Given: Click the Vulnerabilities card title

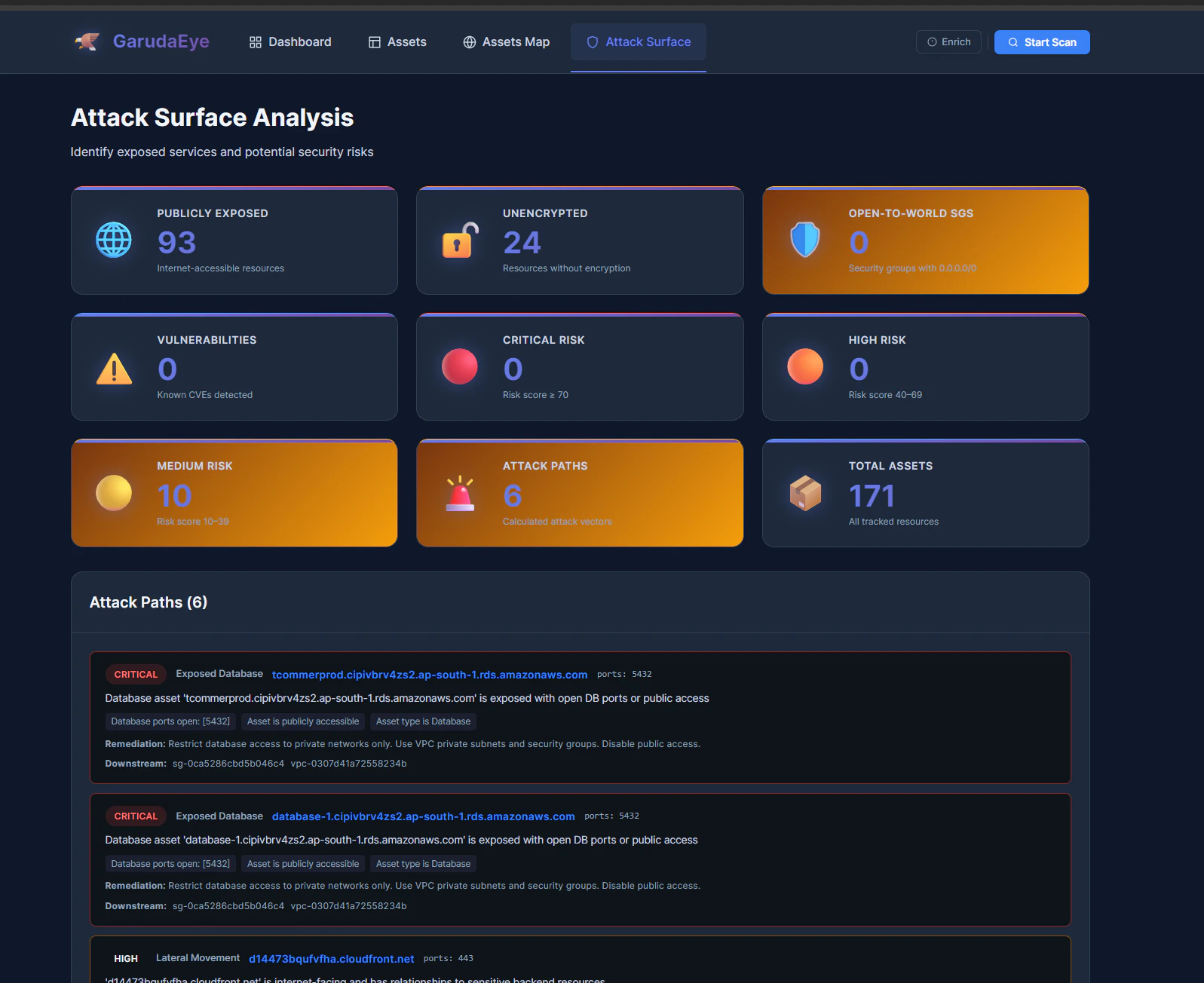Looking at the screenshot, I should click(207, 340).
